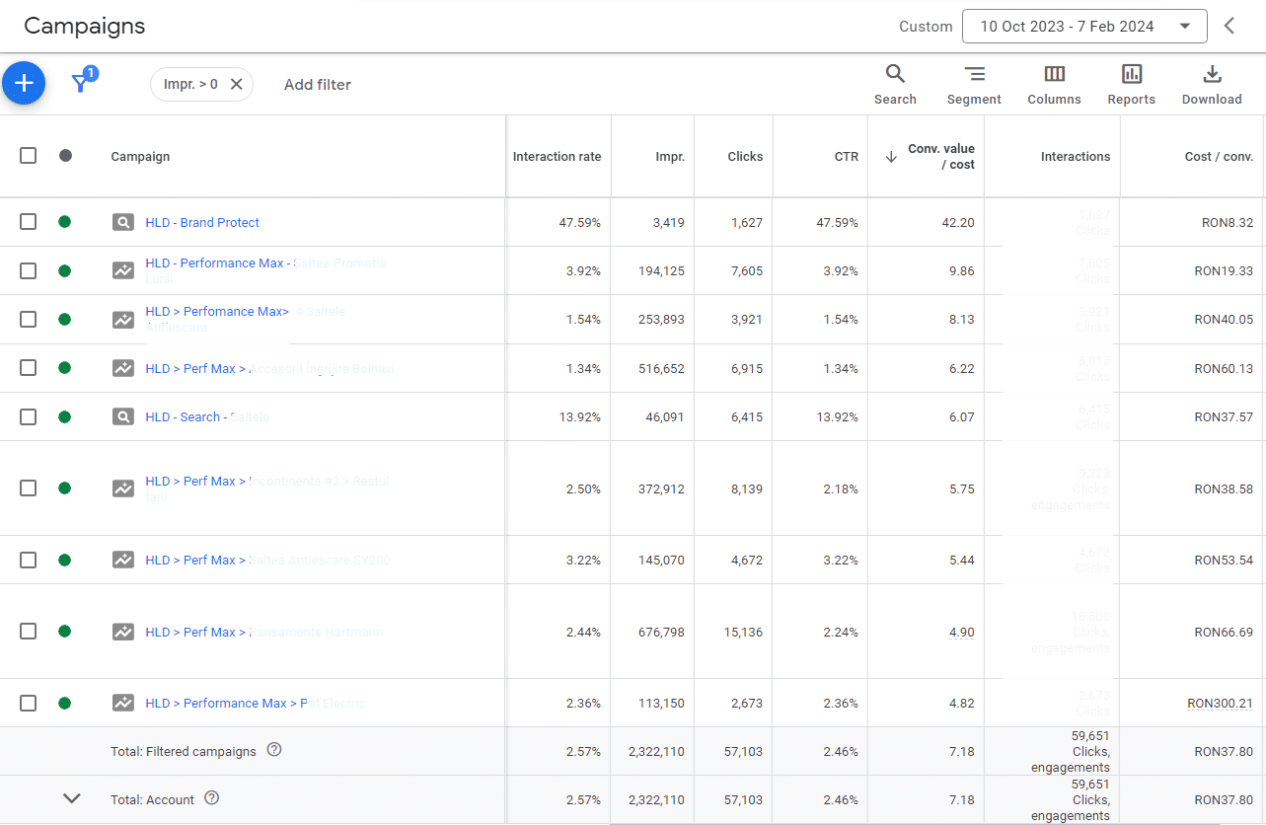Check the HLD - Search campaign row checkbox
Image resolution: width=1266 pixels, height=825 pixels.
[28, 417]
